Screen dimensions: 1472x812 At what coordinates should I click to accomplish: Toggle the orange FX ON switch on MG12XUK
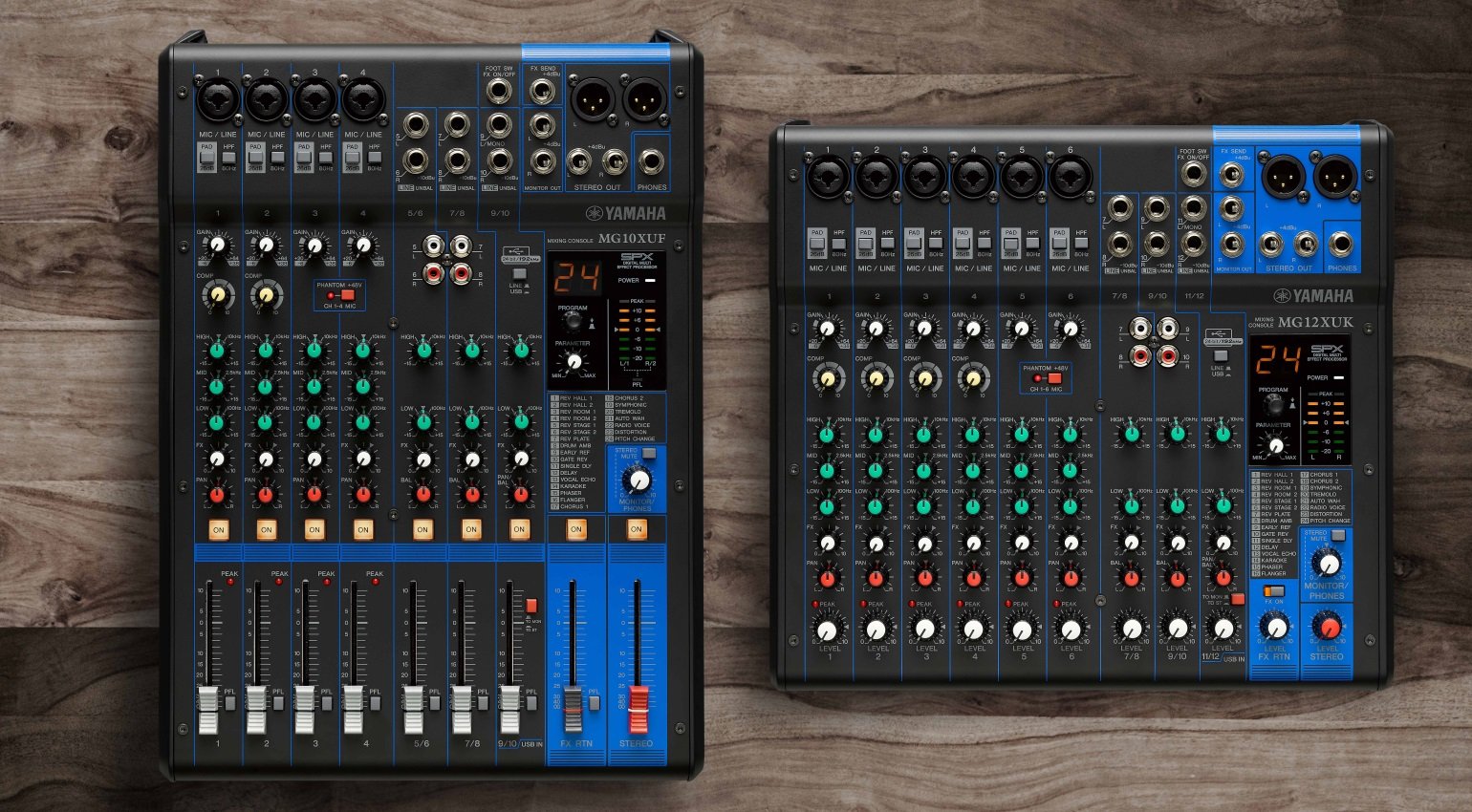tap(1273, 591)
